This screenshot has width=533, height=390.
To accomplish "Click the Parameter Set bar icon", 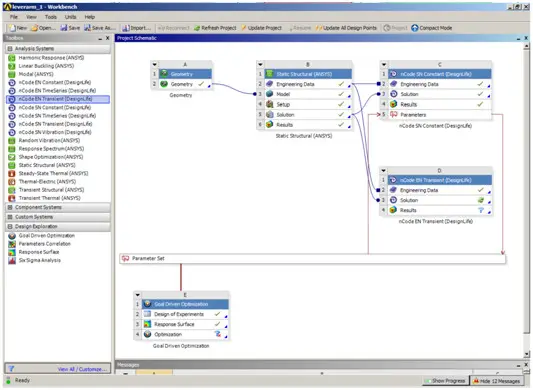I will (x=125, y=258).
